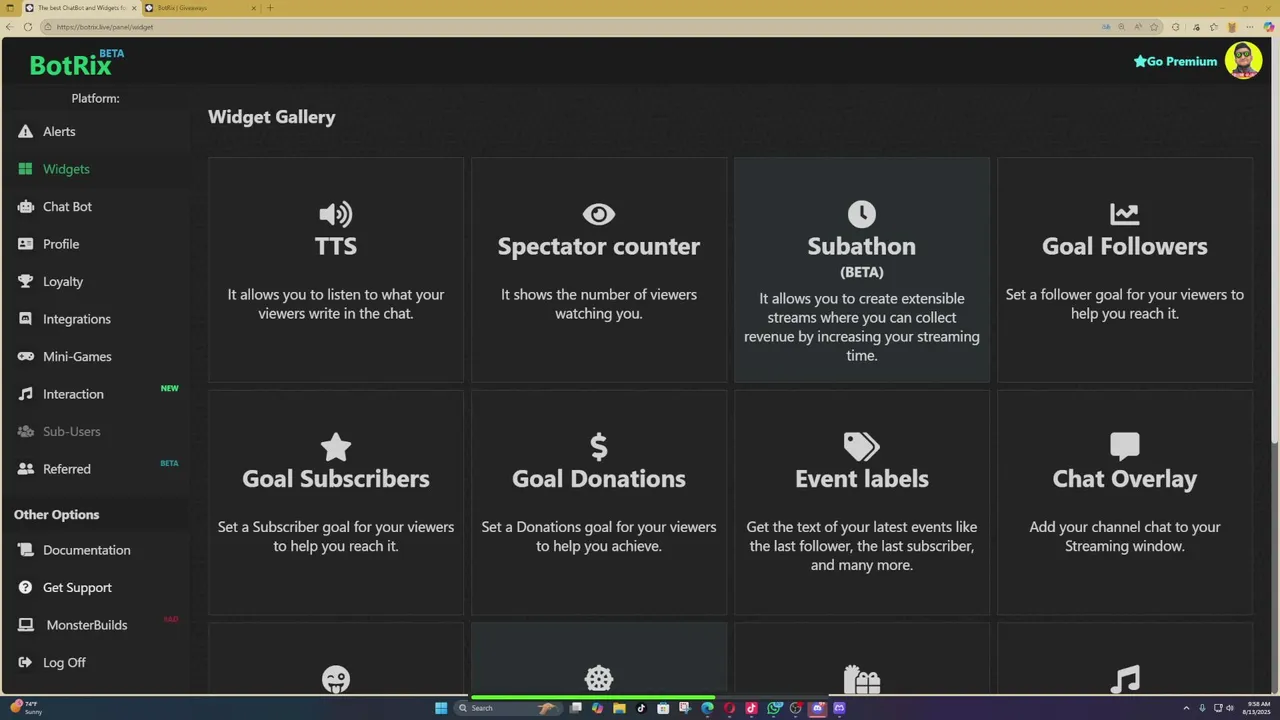
Task: Click the Subathon (BETA) label
Action: tap(861, 272)
